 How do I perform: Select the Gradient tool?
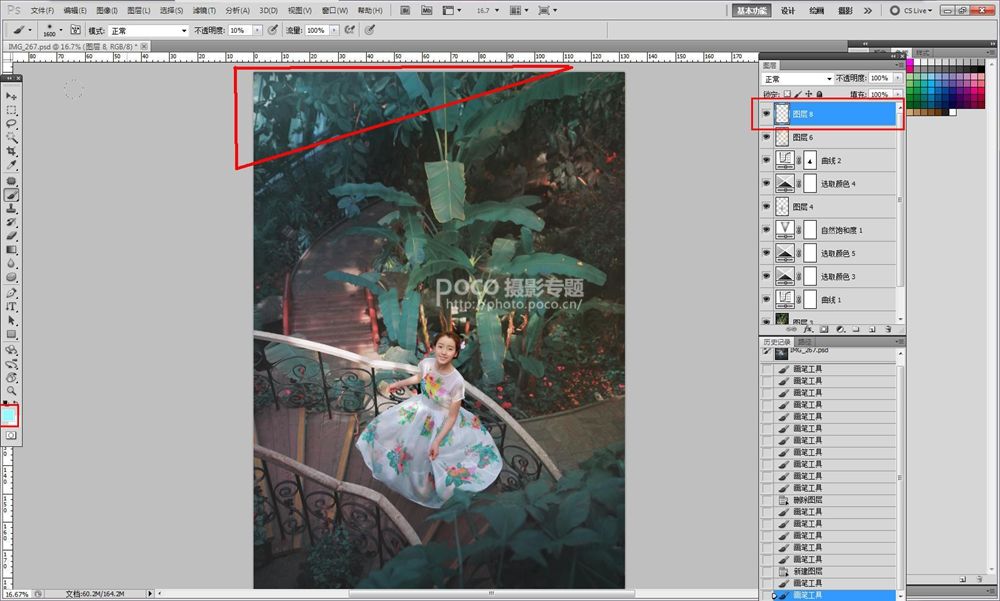click(x=11, y=249)
